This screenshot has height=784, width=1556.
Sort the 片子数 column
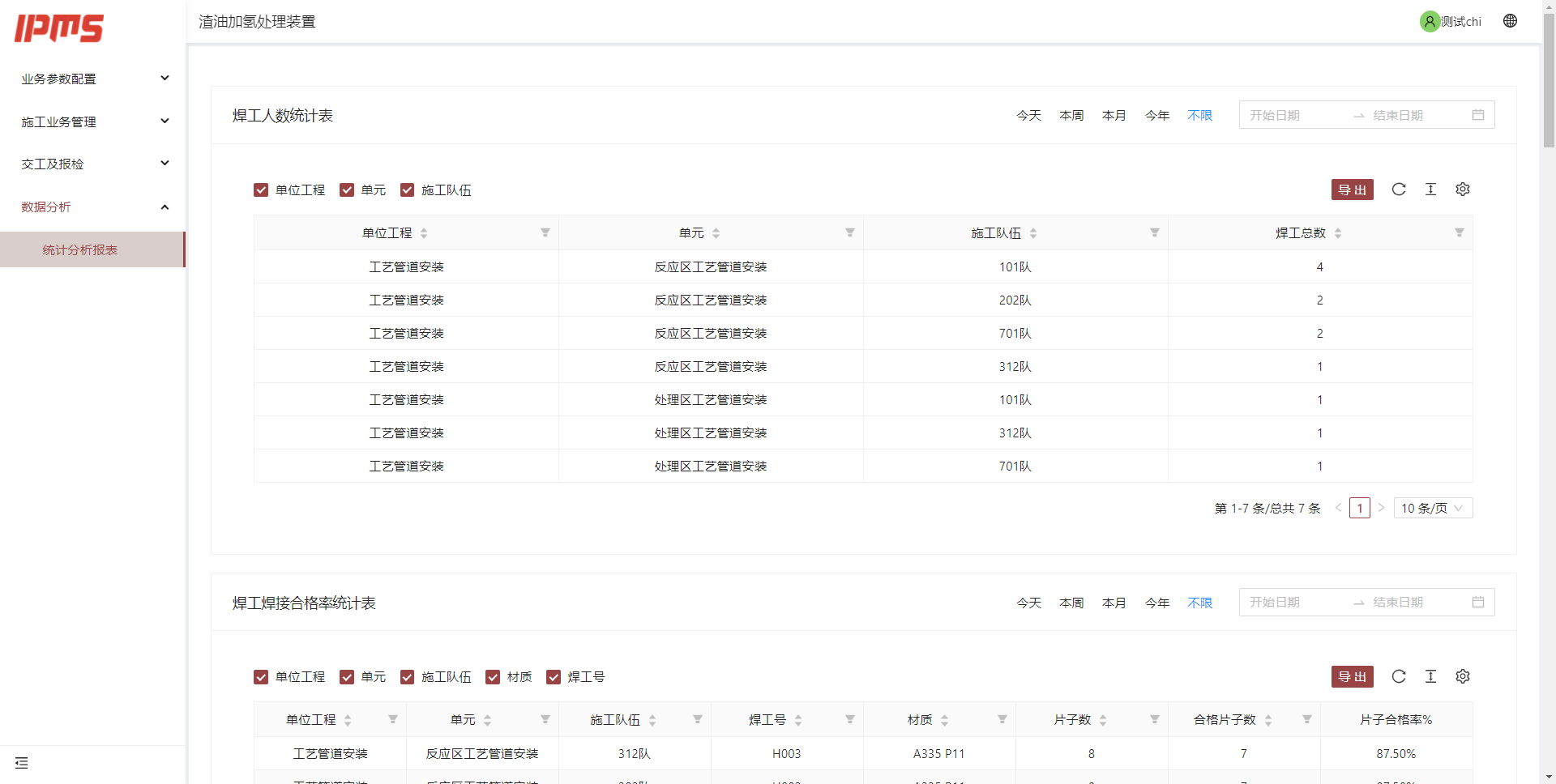point(1103,720)
